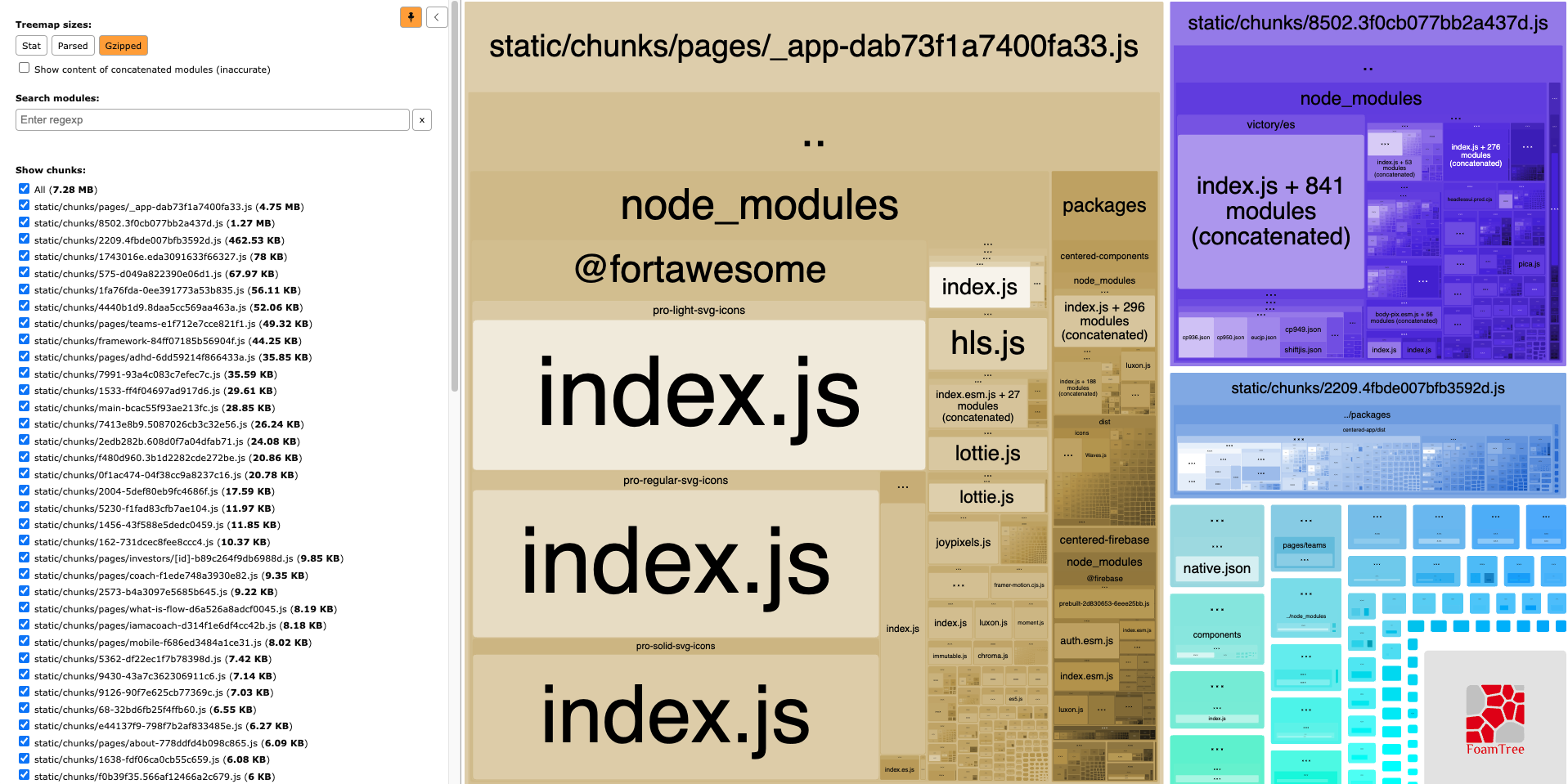Click the ../packages label in the 2209 chunk
Viewport: 1568px width, 784px height.
[1367, 414]
